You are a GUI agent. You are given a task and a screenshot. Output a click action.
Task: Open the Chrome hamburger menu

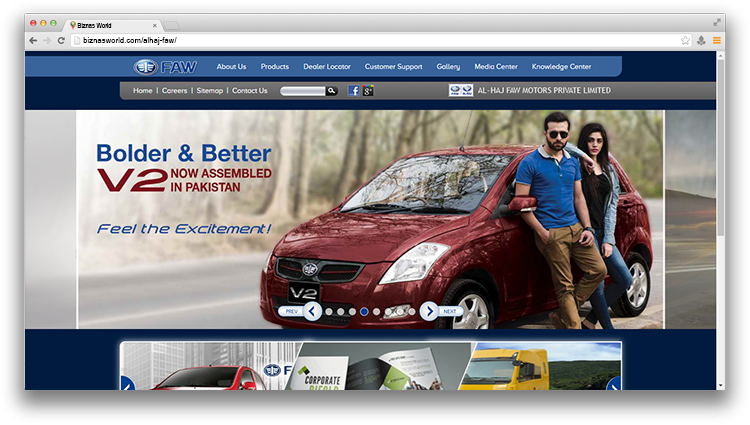tap(716, 40)
